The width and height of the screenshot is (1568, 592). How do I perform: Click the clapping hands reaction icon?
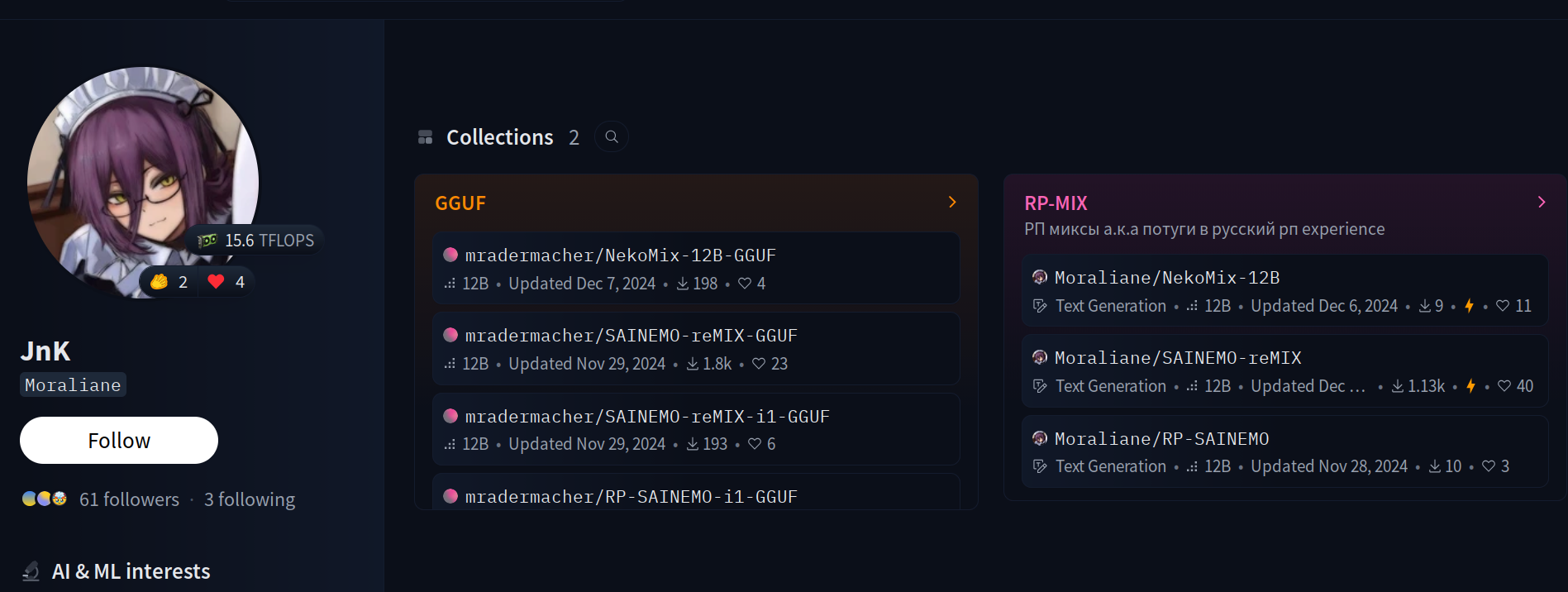(160, 282)
